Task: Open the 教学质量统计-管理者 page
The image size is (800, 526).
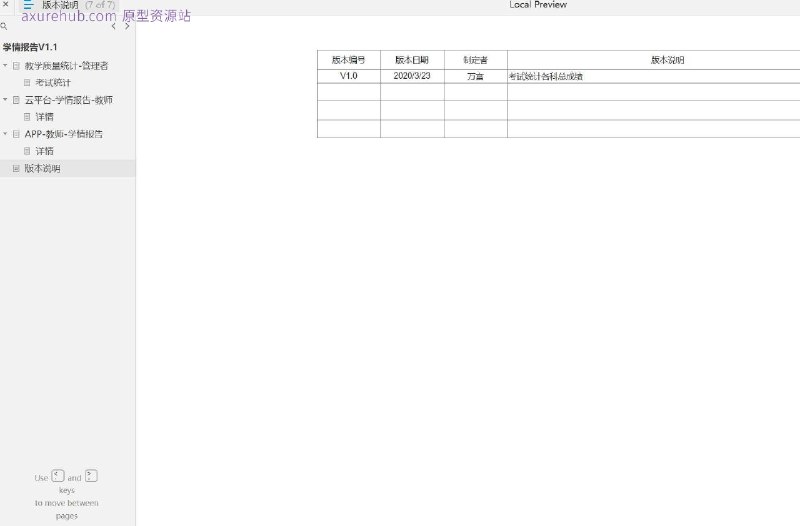Action: (66, 66)
